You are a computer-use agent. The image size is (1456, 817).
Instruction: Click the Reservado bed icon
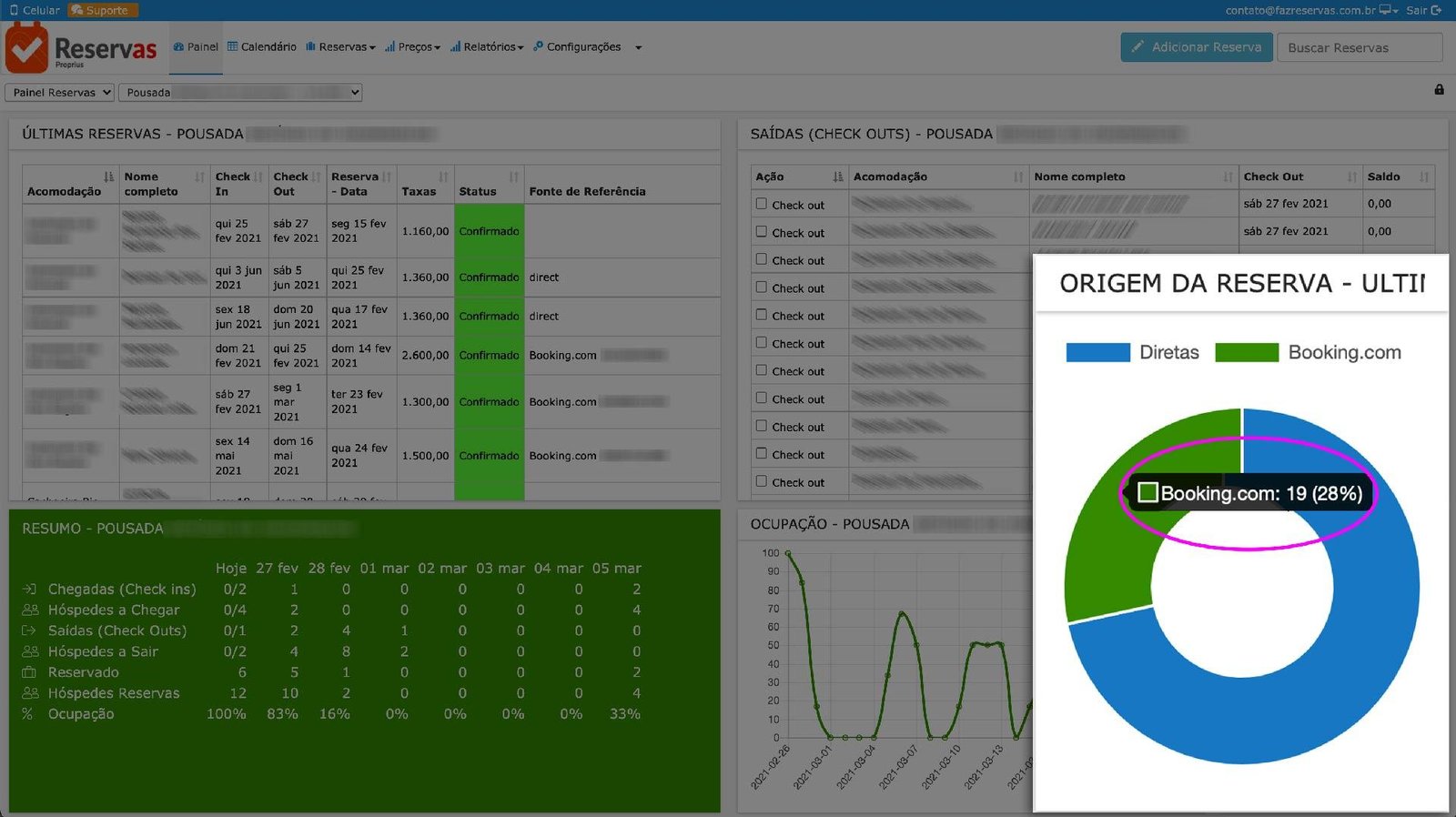[29, 672]
